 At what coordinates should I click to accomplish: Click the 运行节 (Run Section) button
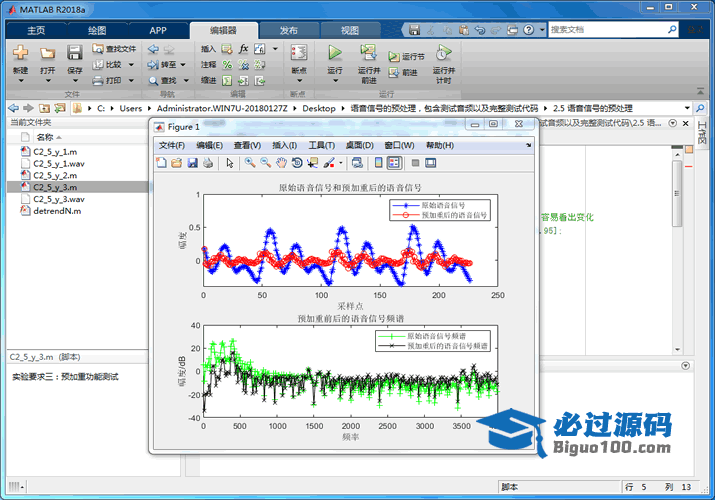pyautogui.click(x=407, y=57)
